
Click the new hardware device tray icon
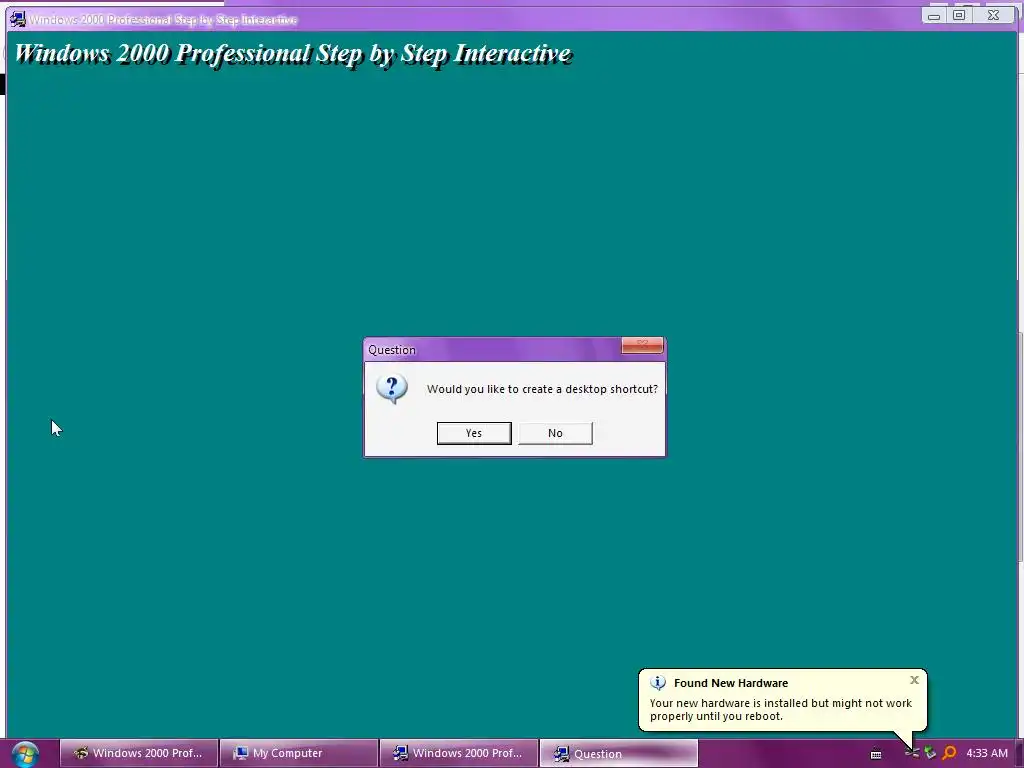(912, 753)
